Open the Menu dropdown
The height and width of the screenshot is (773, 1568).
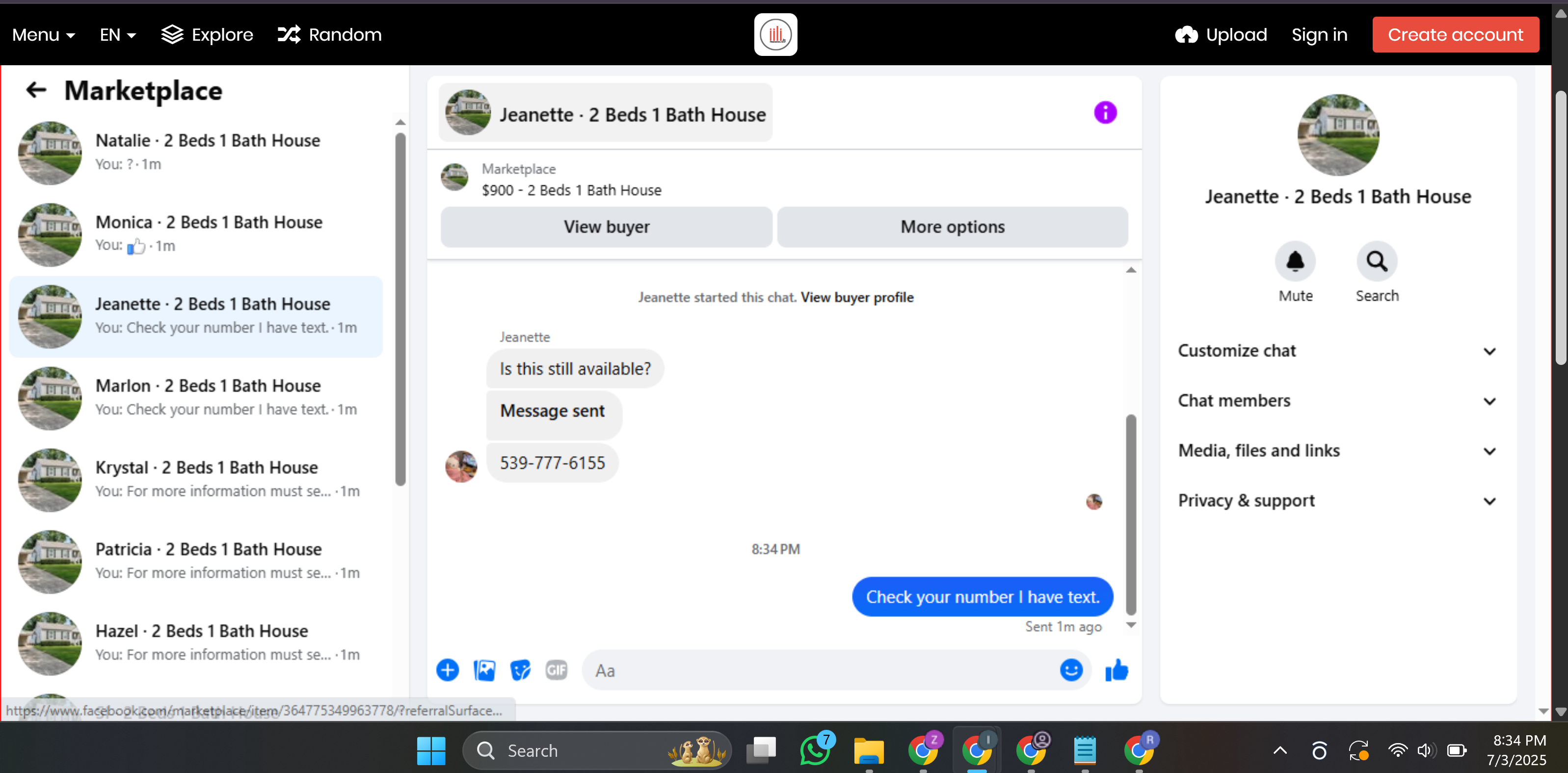pyautogui.click(x=44, y=35)
